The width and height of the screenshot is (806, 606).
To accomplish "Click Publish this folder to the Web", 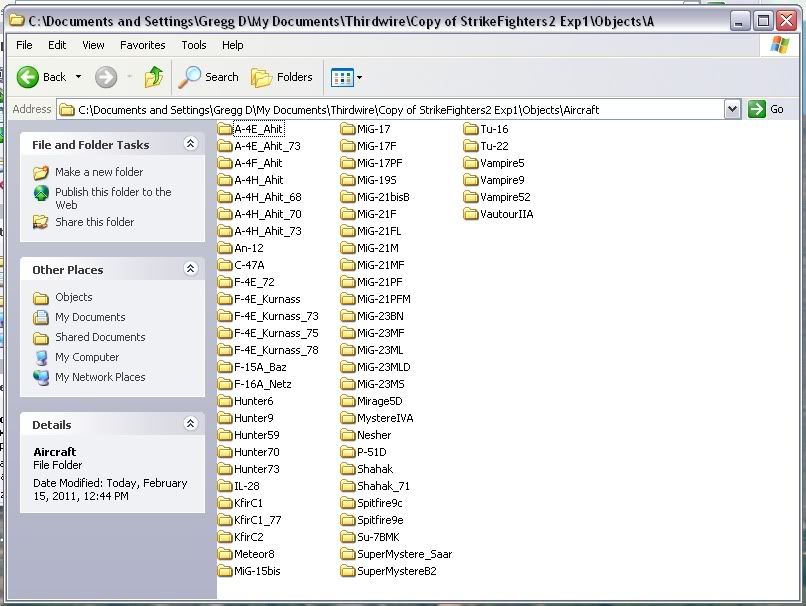I will (113, 198).
